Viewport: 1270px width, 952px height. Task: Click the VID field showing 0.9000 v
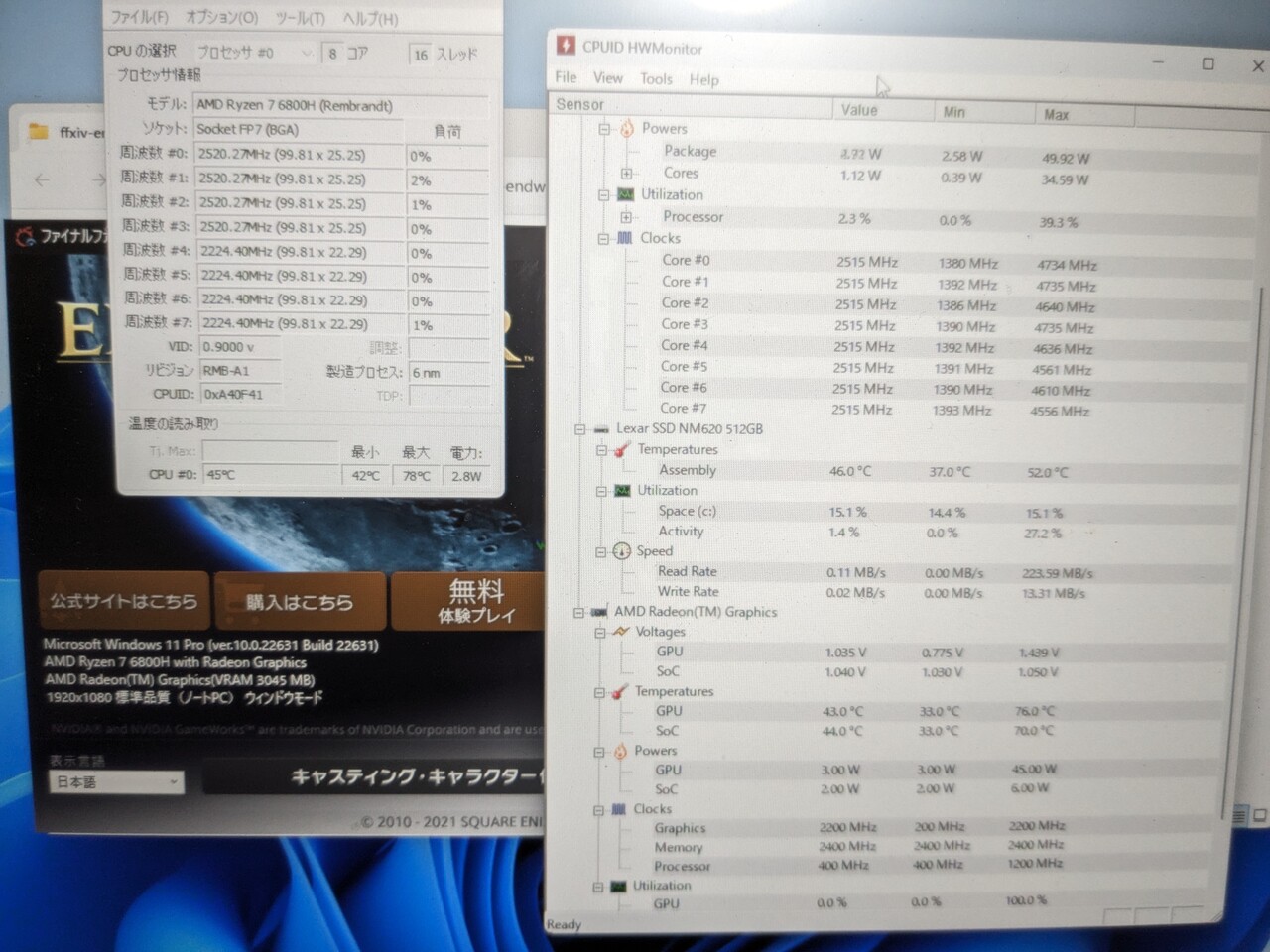pyautogui.click(x=239, y=347)
